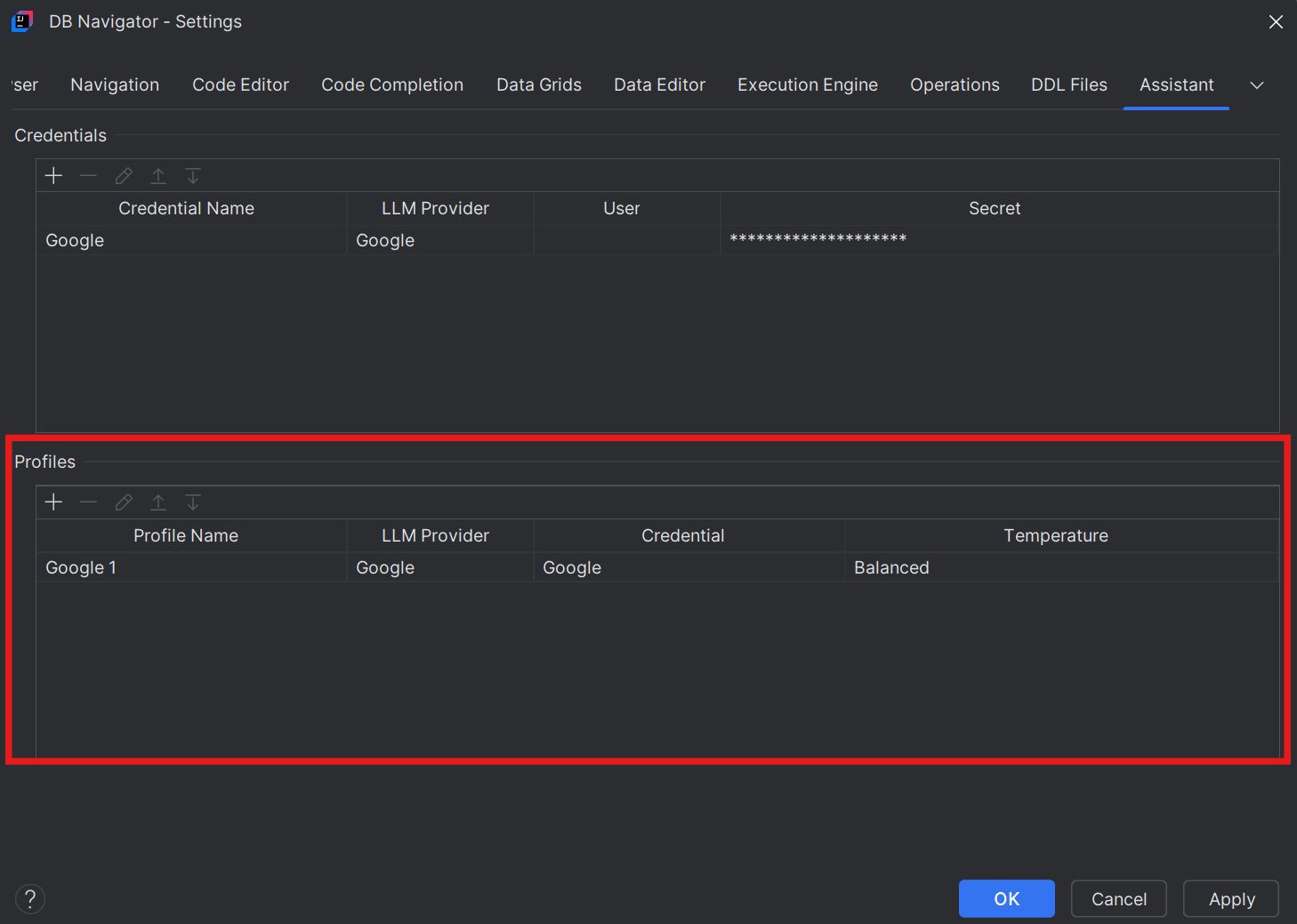Move the credential up in the list
Image resolution: width=1297 pixels, height=924 pixels.
pos(158,176)
